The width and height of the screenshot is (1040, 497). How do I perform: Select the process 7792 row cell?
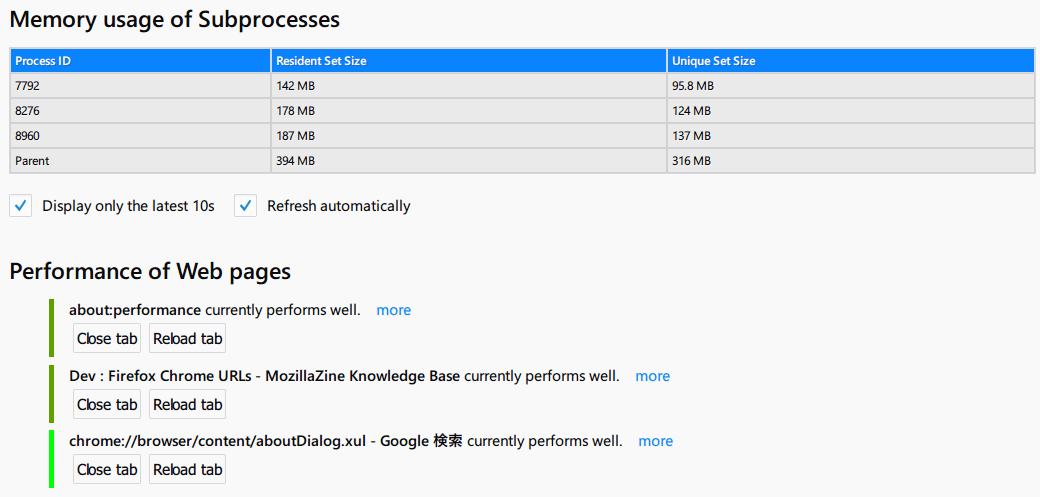(140, 86)
